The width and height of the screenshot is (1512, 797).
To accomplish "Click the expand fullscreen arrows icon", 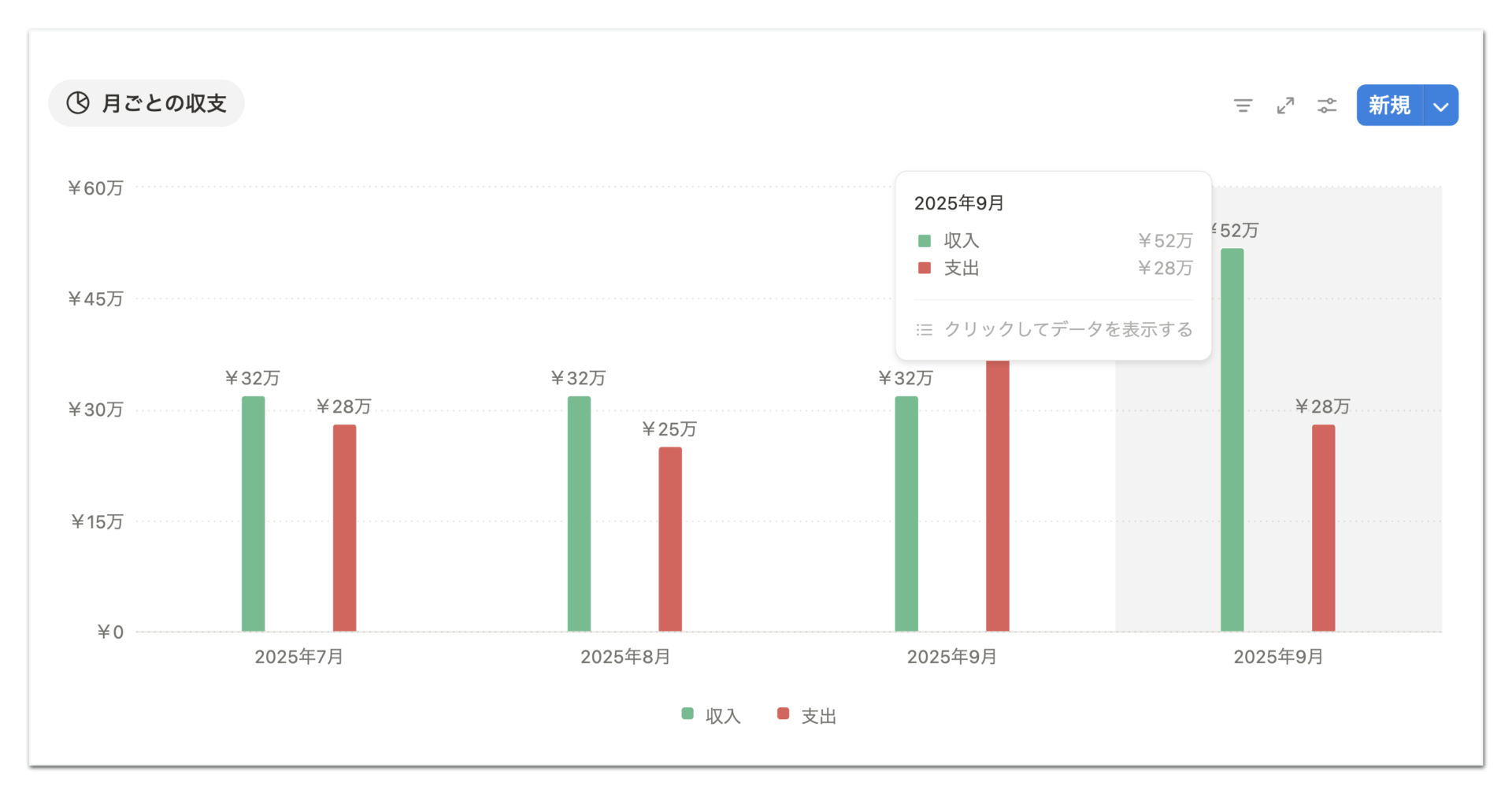I will point(1285,106).
